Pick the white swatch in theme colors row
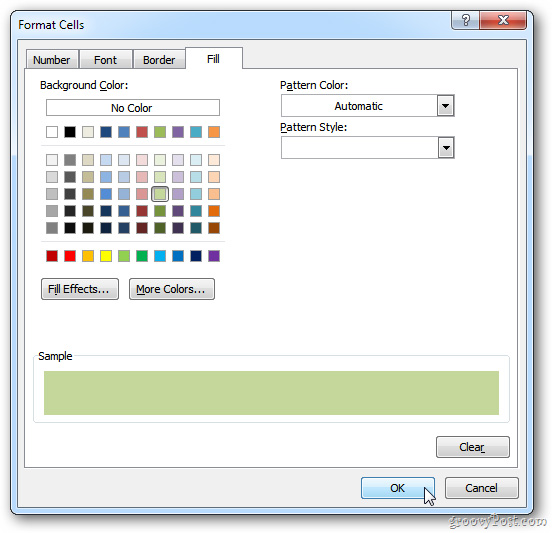 click(52, 132)
